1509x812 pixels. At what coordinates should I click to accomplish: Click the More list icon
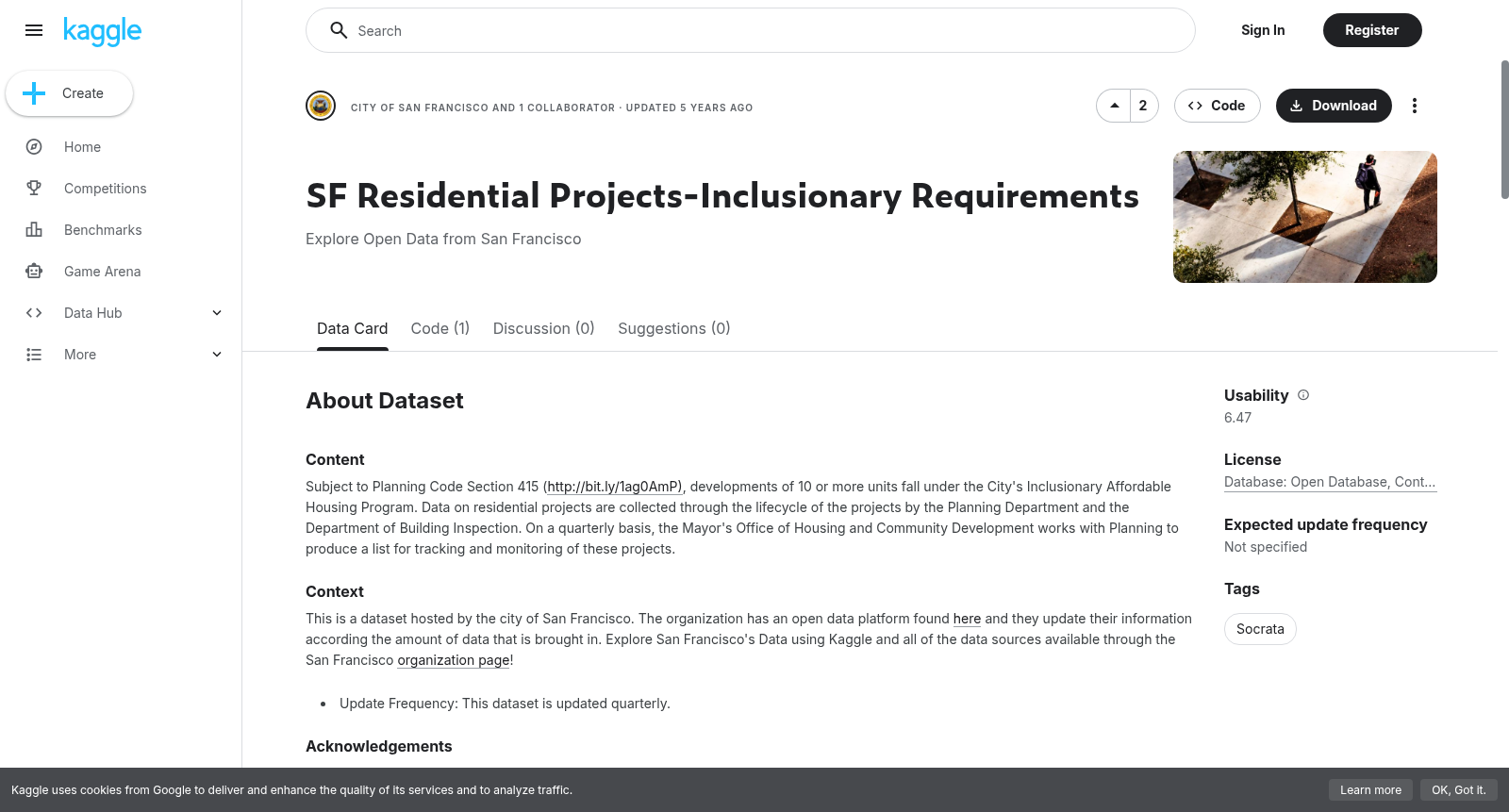(x=34, y=355)
